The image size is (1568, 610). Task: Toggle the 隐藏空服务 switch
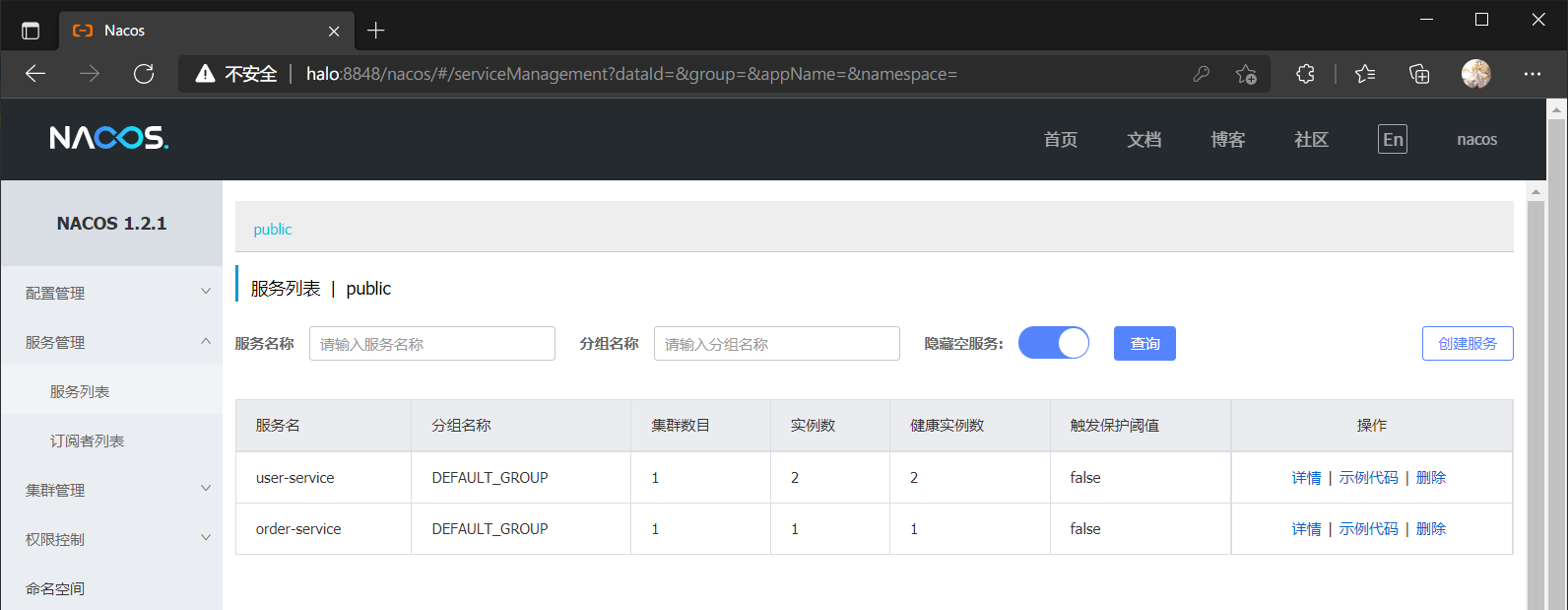click(1054, 343)
